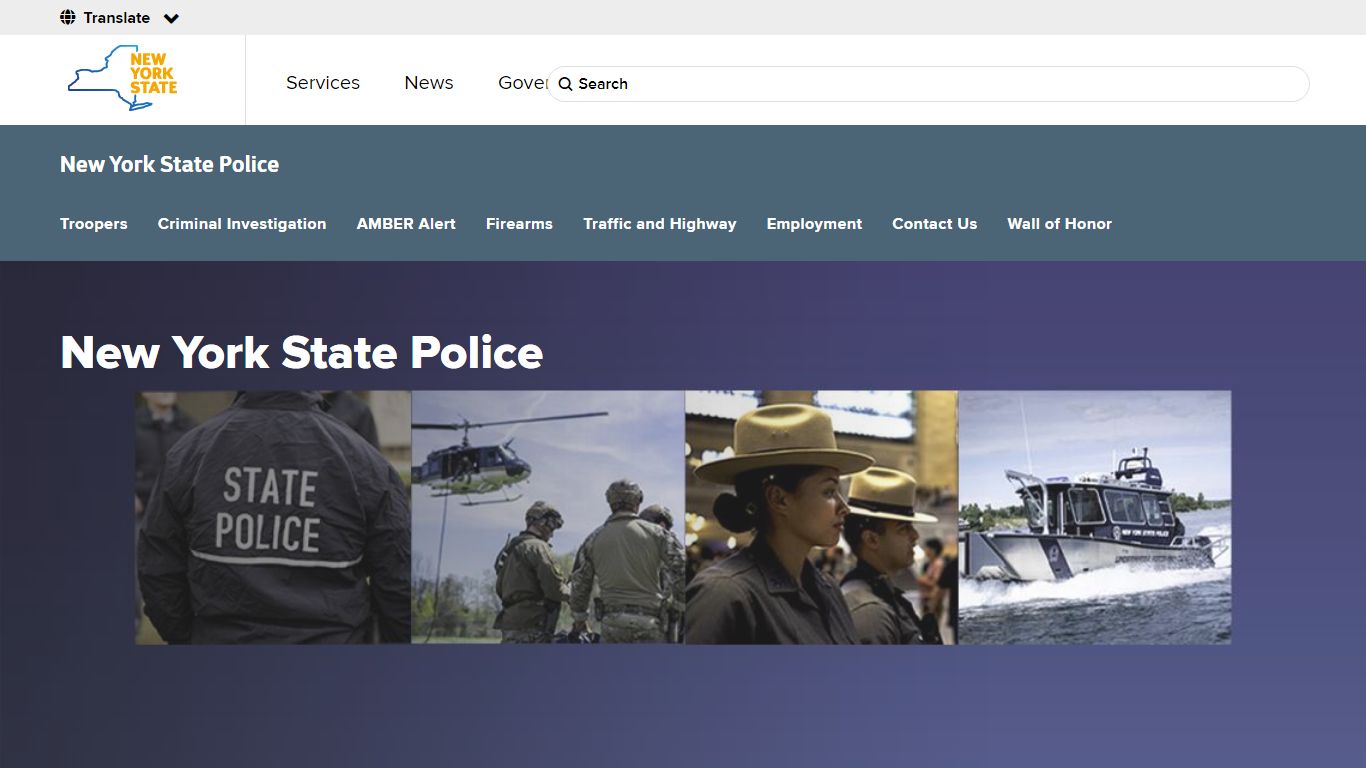Open the AMBER Alert page
1366x768 pixels.
406,224
